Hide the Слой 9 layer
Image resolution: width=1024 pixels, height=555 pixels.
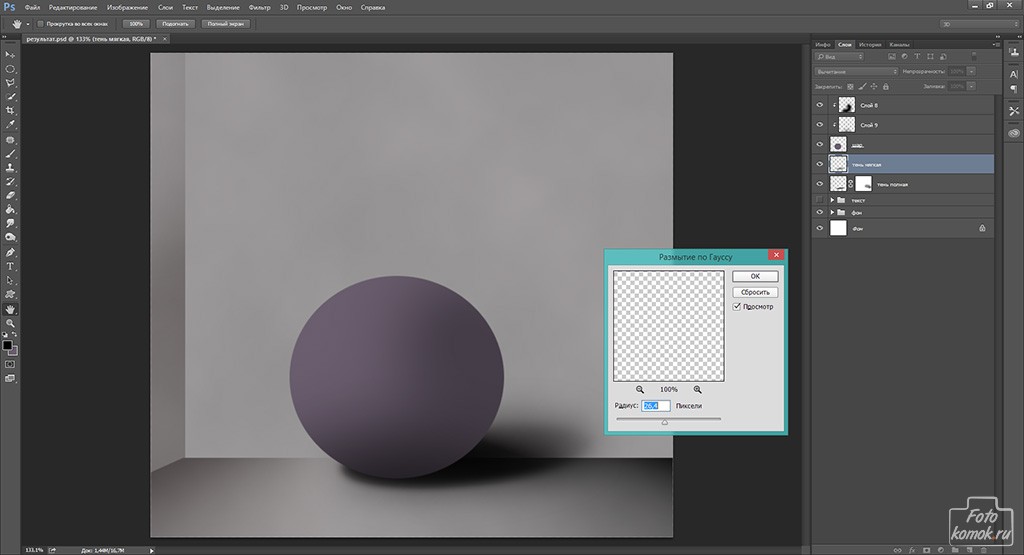click(820, 124)
